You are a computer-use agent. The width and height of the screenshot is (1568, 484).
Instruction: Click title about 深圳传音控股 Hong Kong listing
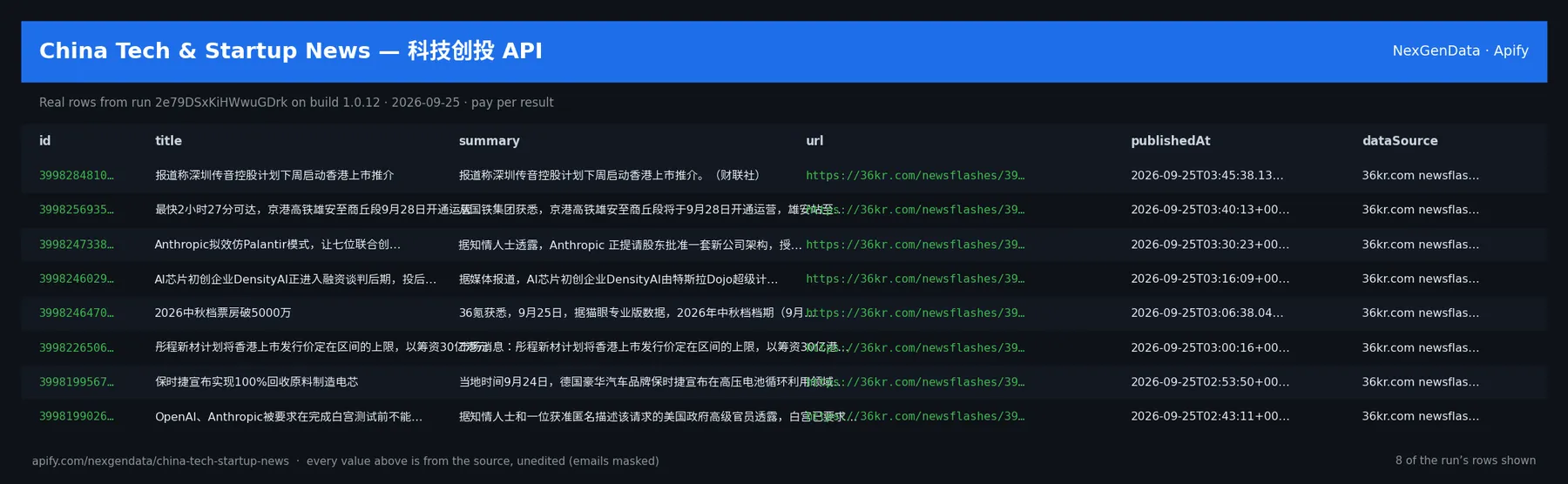274,176
